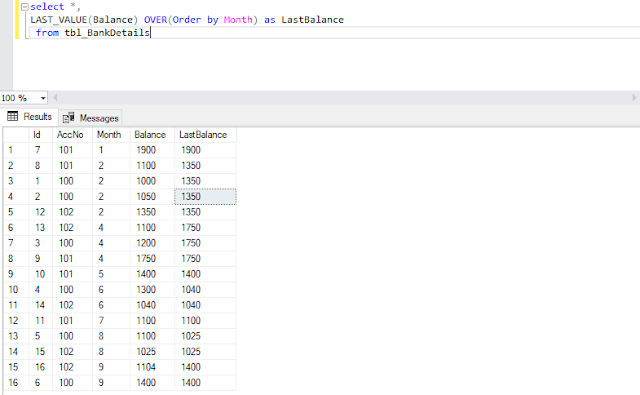
Task: Select the AccNo column header
Action: tap(73, 135)
